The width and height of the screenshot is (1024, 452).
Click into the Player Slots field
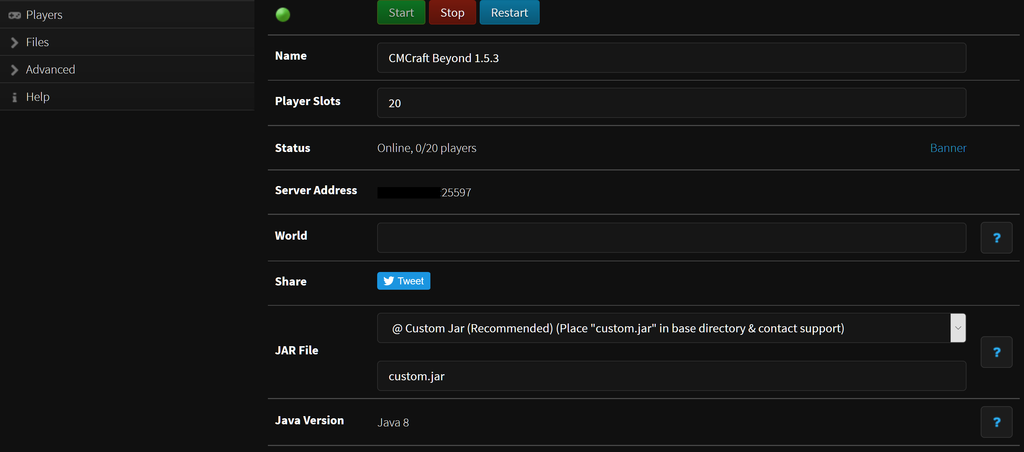coord(671,103)
